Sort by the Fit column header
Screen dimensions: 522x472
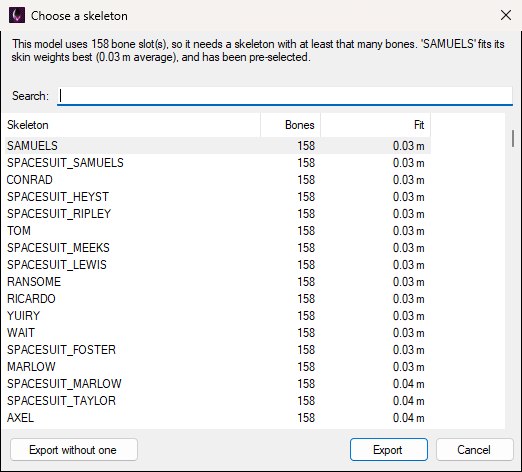(x=376, y=125)
